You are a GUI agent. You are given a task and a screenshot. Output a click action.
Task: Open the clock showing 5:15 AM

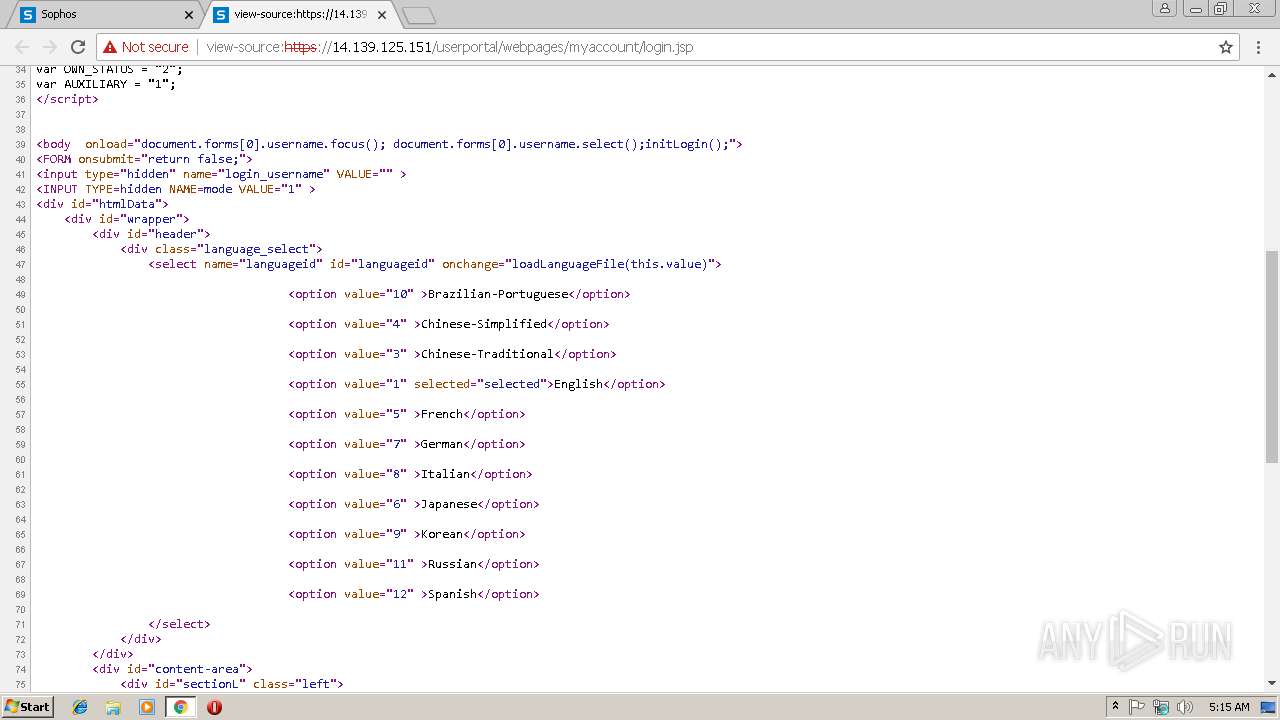(1229, 707)
